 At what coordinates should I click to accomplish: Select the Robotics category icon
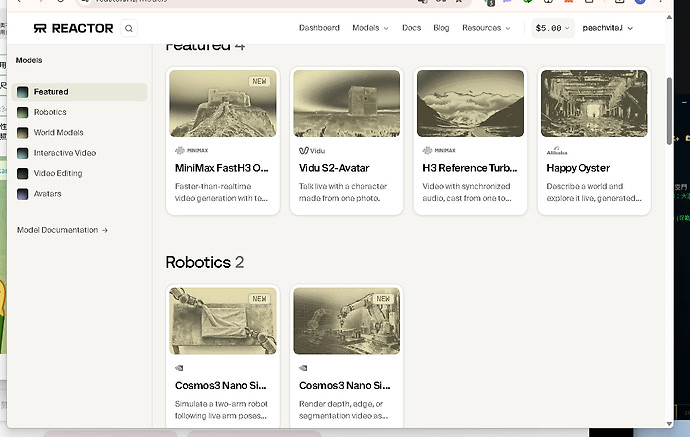22,112
